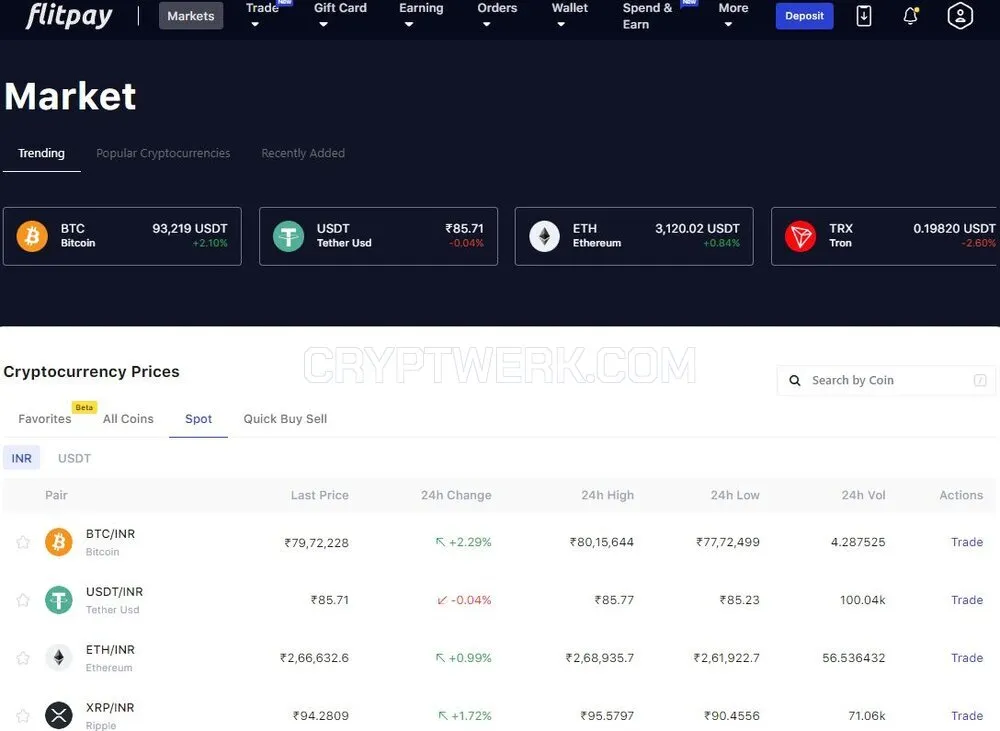Open the Favorites tab
Viewport: 1000px width, 731px height.
[x=45, y=419]
